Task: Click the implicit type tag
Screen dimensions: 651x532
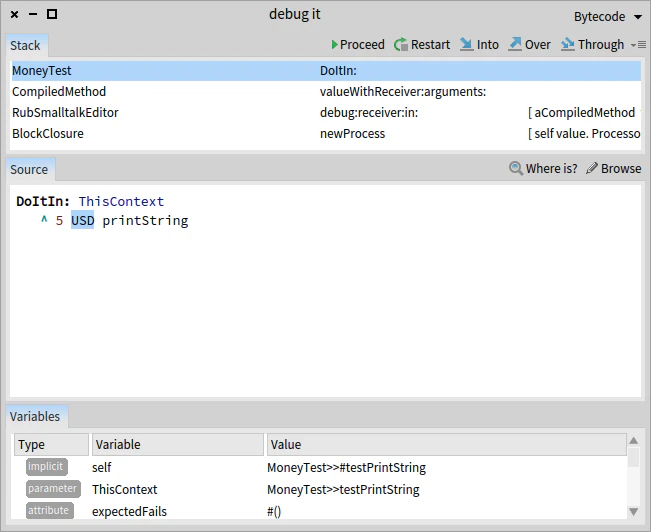Action: coord(46,467)
